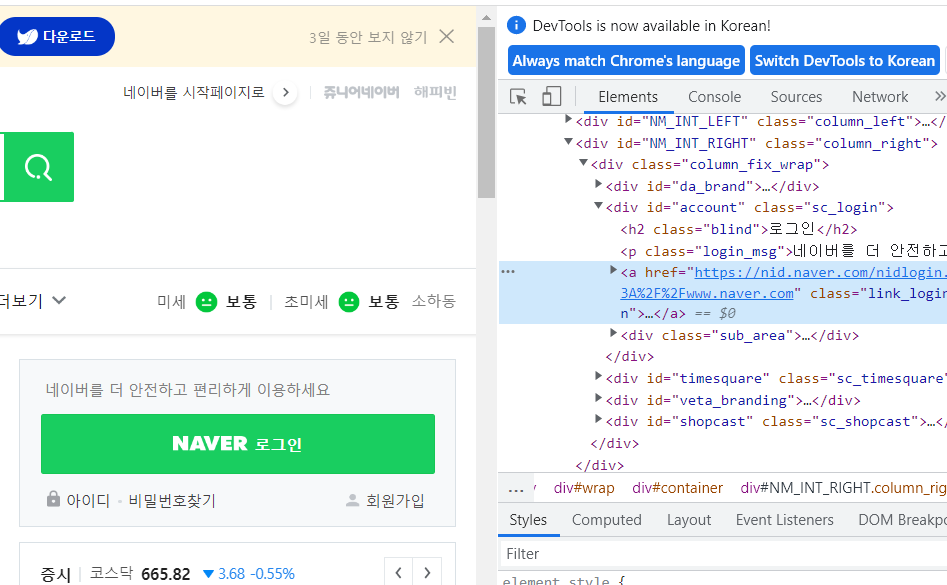Expand the 더보기 dropdown chevron
947x585 pixels.
[59, 300]
